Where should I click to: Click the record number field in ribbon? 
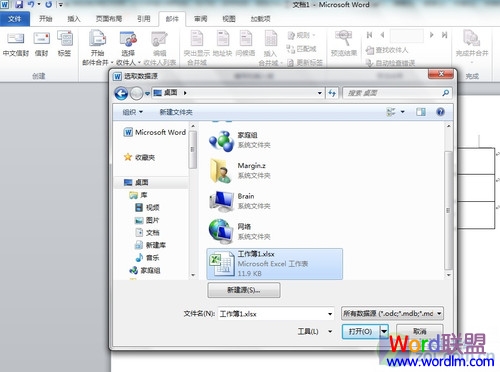(407, 35)
